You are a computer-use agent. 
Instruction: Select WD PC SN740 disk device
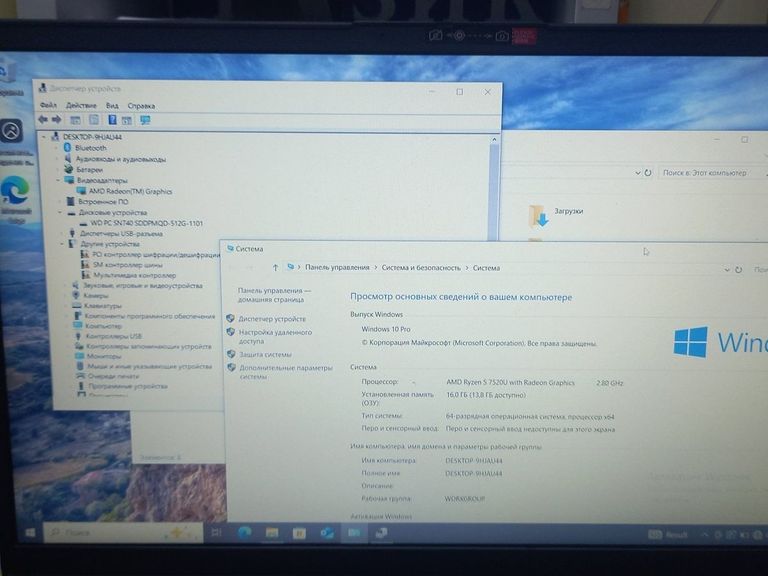pos(146,223)
